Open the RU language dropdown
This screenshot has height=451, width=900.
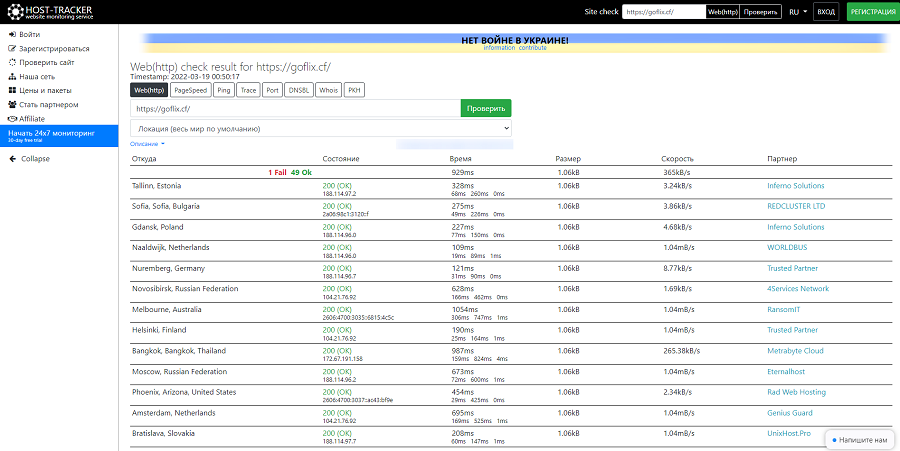798,11
